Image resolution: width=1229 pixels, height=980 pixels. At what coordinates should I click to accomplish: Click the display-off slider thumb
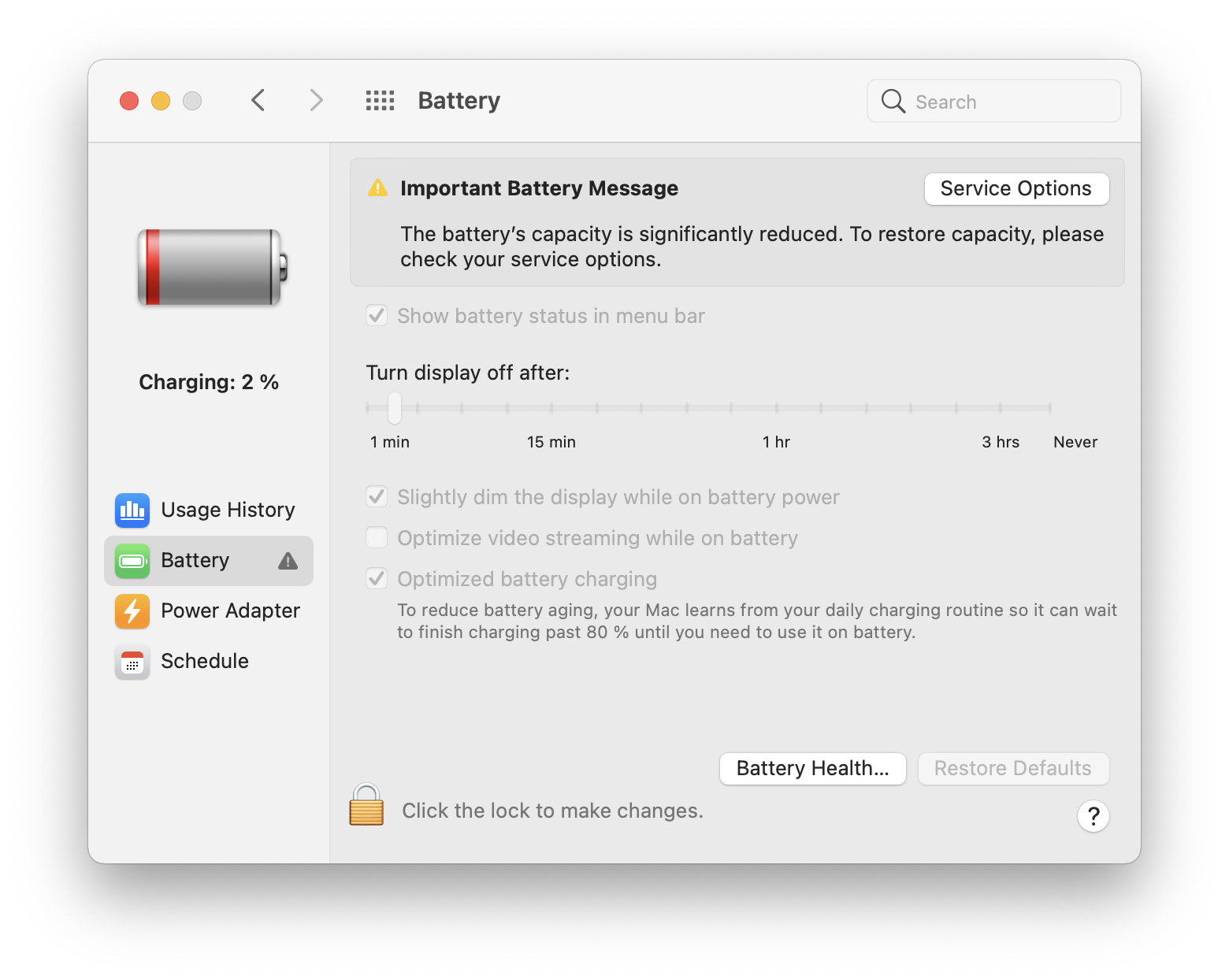click(x=395, y=408)
